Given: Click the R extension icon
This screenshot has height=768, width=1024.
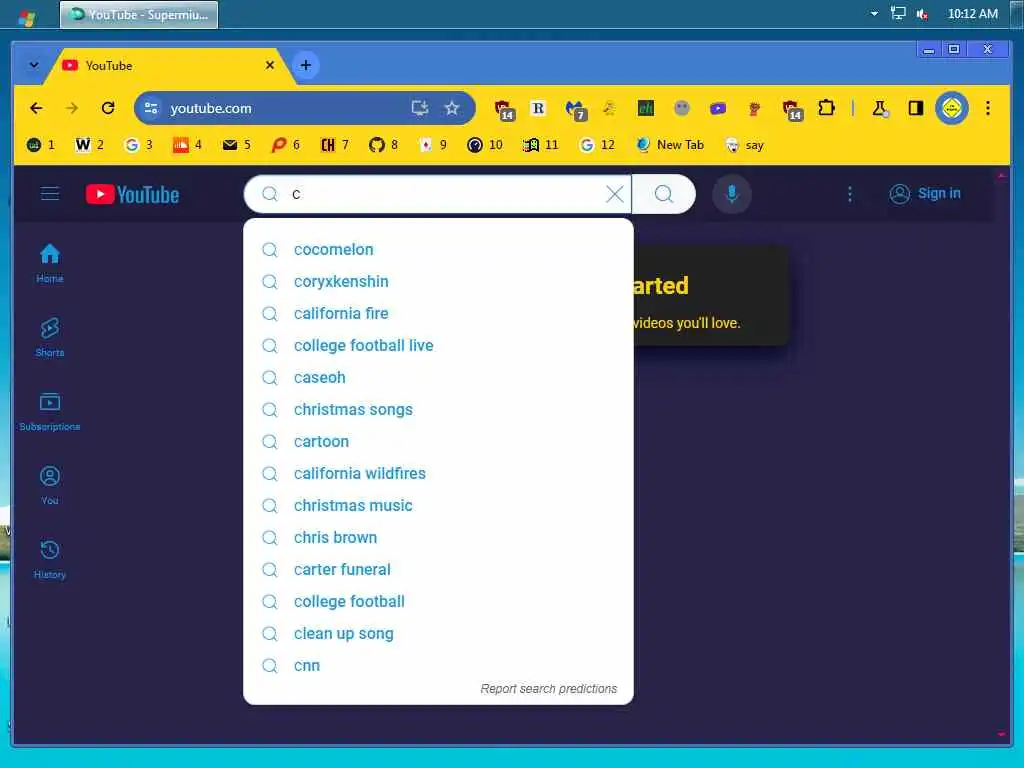Looking at the screenshot, I should pos(538,108).
